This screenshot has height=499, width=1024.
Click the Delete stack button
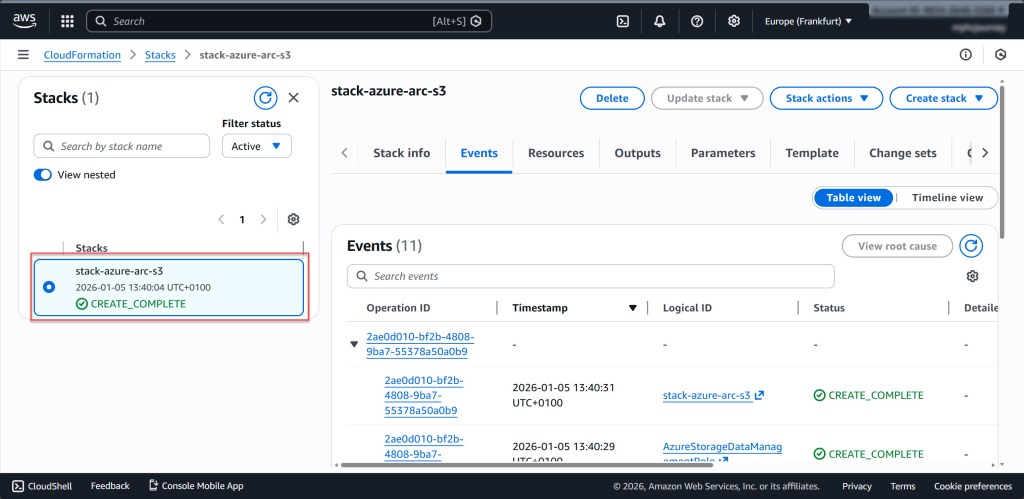612,98
